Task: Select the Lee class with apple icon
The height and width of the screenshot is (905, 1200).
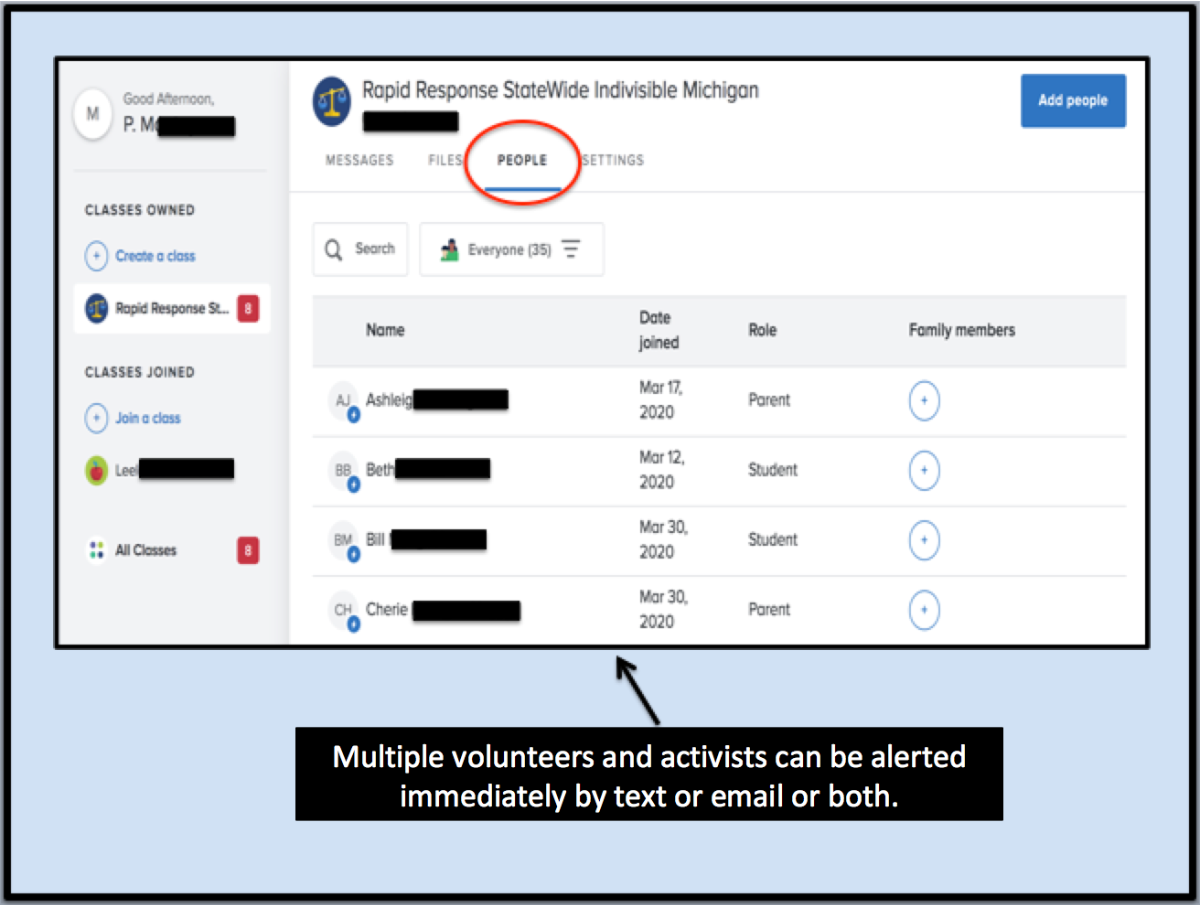Action: click(x=160, y=469)
